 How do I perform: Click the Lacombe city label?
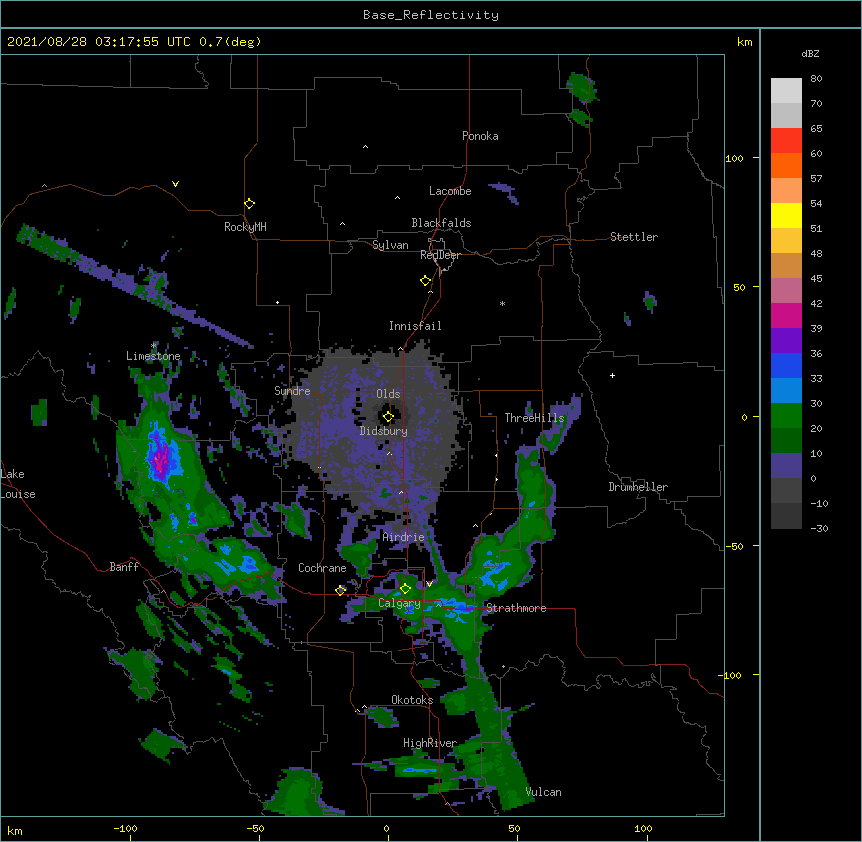point(450,191)
